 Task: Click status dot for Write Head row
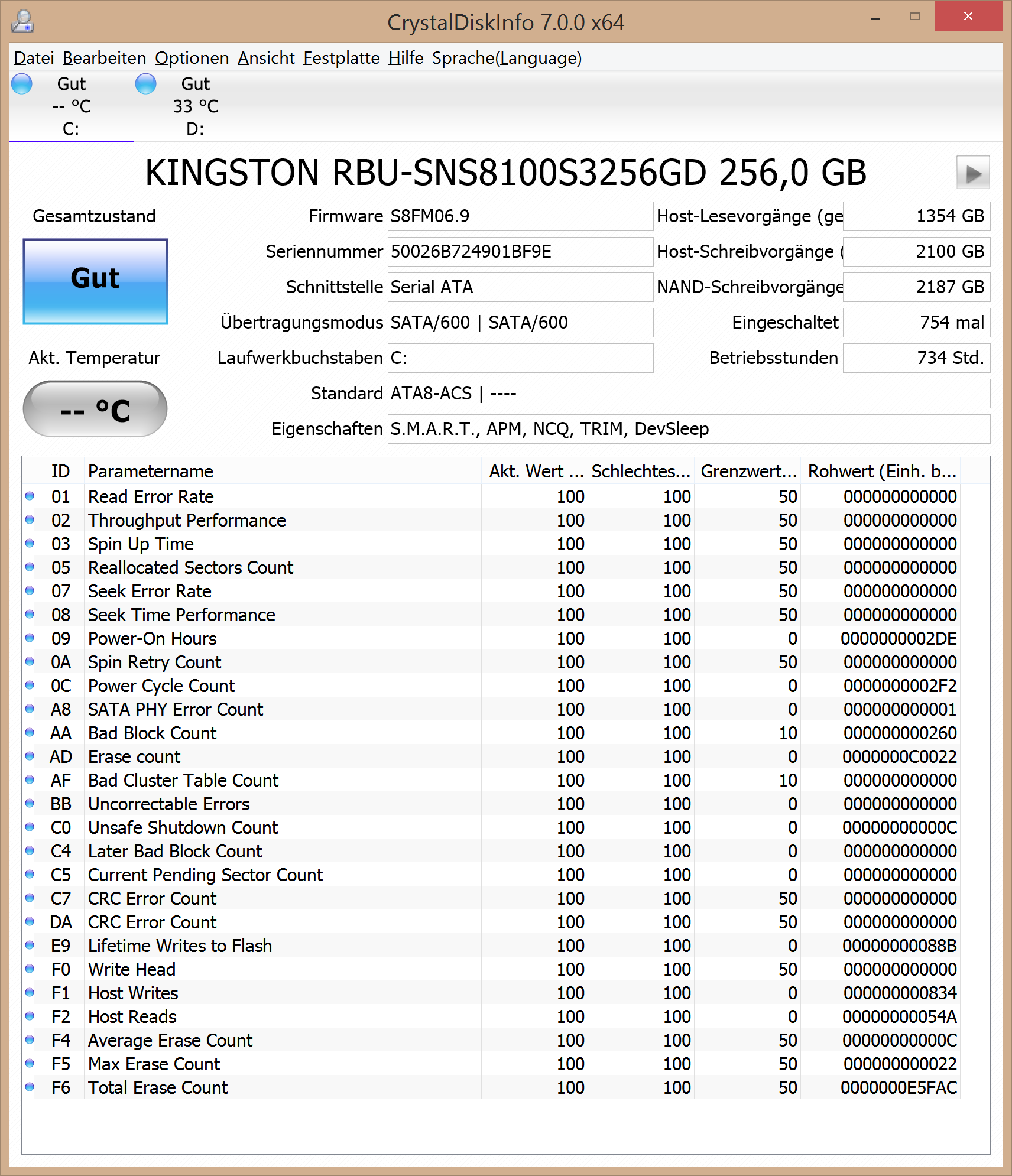pos(30,969)
